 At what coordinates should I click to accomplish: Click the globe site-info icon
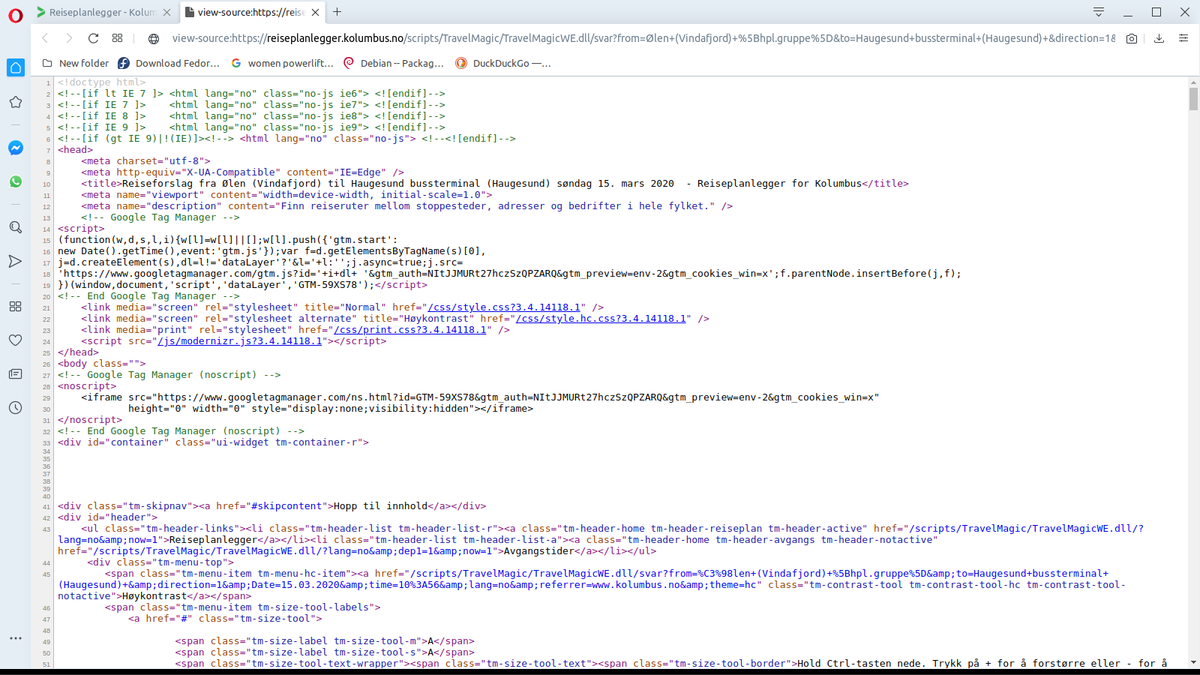(154, 39)
